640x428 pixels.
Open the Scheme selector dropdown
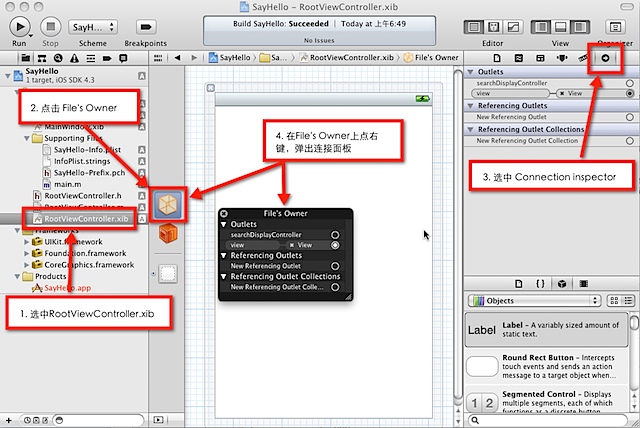(92, 27)
